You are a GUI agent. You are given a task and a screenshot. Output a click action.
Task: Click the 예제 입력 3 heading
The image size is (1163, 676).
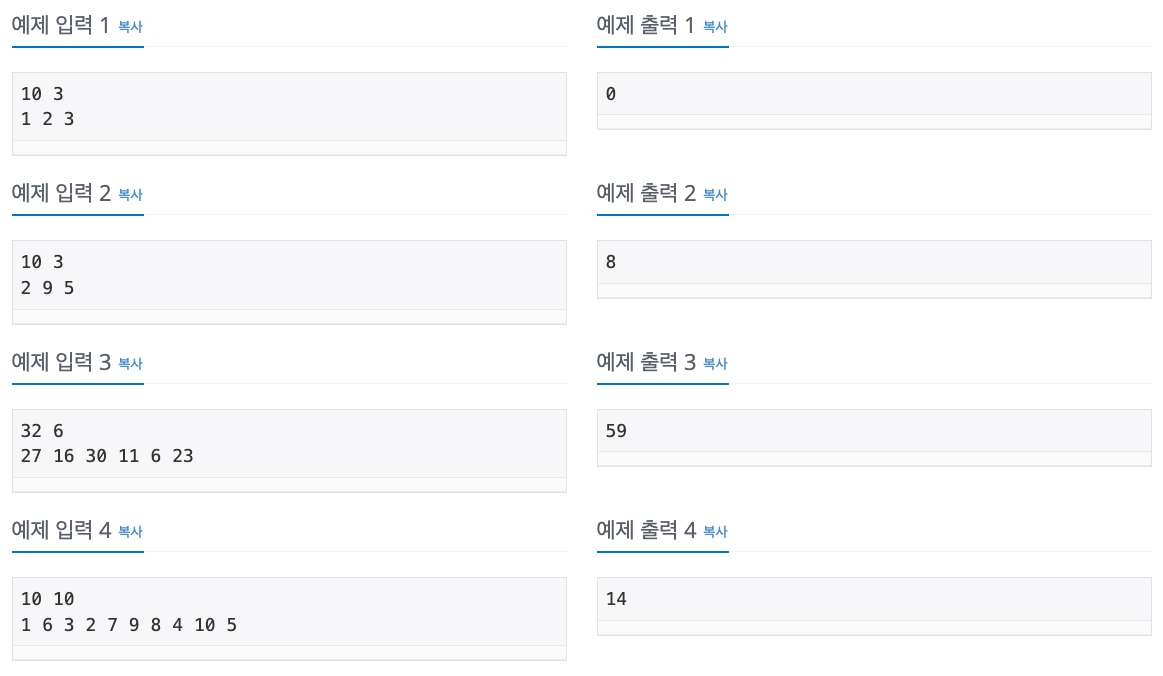61,362
